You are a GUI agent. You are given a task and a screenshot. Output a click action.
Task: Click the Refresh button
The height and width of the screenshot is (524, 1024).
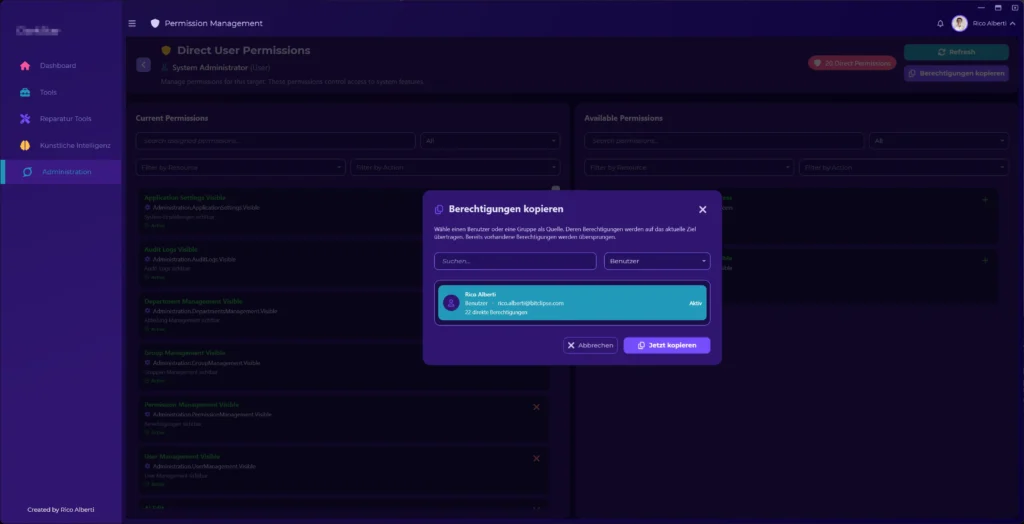click(956, 52)
